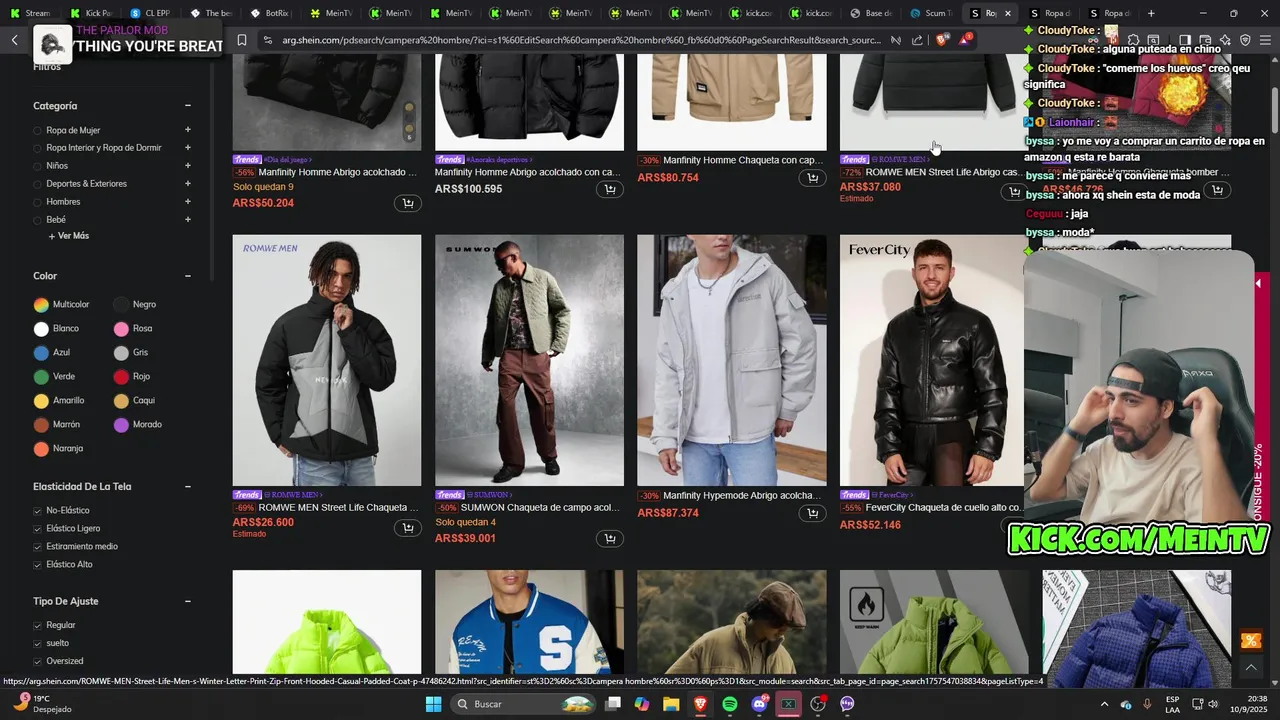Open Spotify from the taskbar
The width and height of the screenshot is (1280, 720).
click(x=730, y=704)
